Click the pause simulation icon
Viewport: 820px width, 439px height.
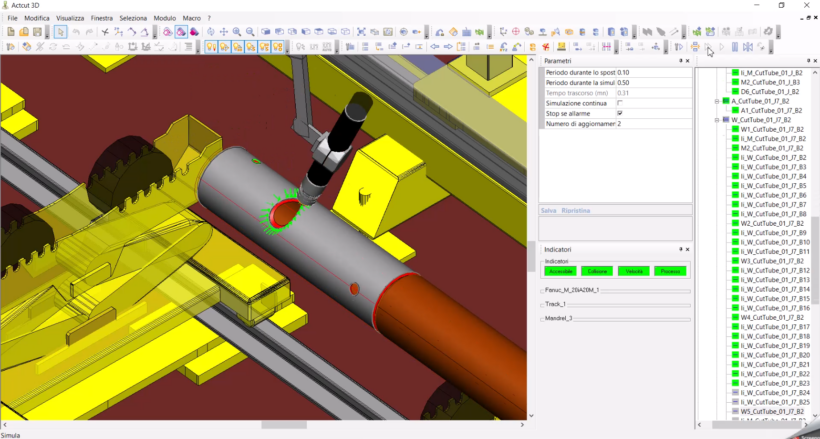point(735,47)
